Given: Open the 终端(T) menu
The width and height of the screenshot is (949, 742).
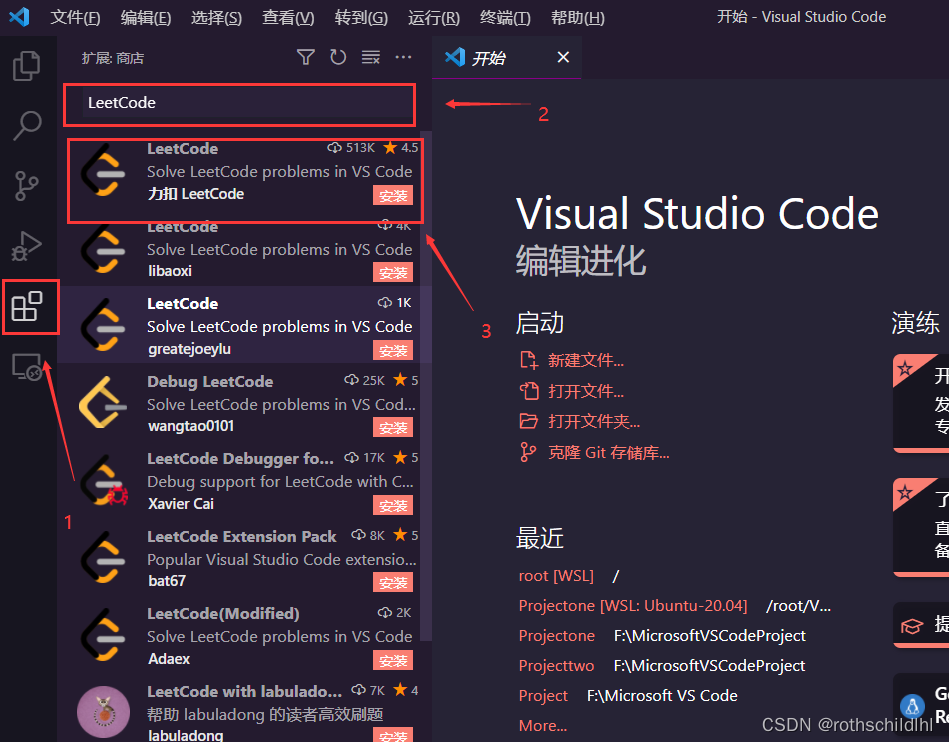Looking at the screenshot, I should coord(505,18).
